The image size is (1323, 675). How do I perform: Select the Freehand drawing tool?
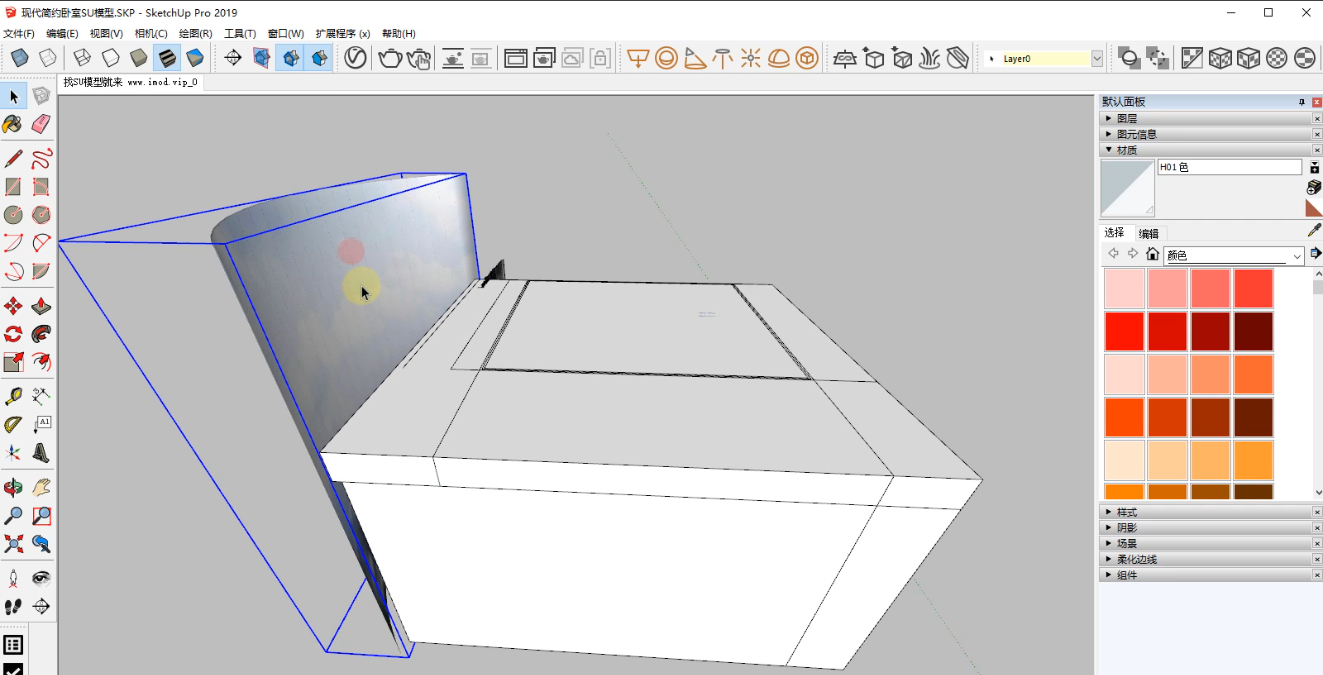click(41, 159)
